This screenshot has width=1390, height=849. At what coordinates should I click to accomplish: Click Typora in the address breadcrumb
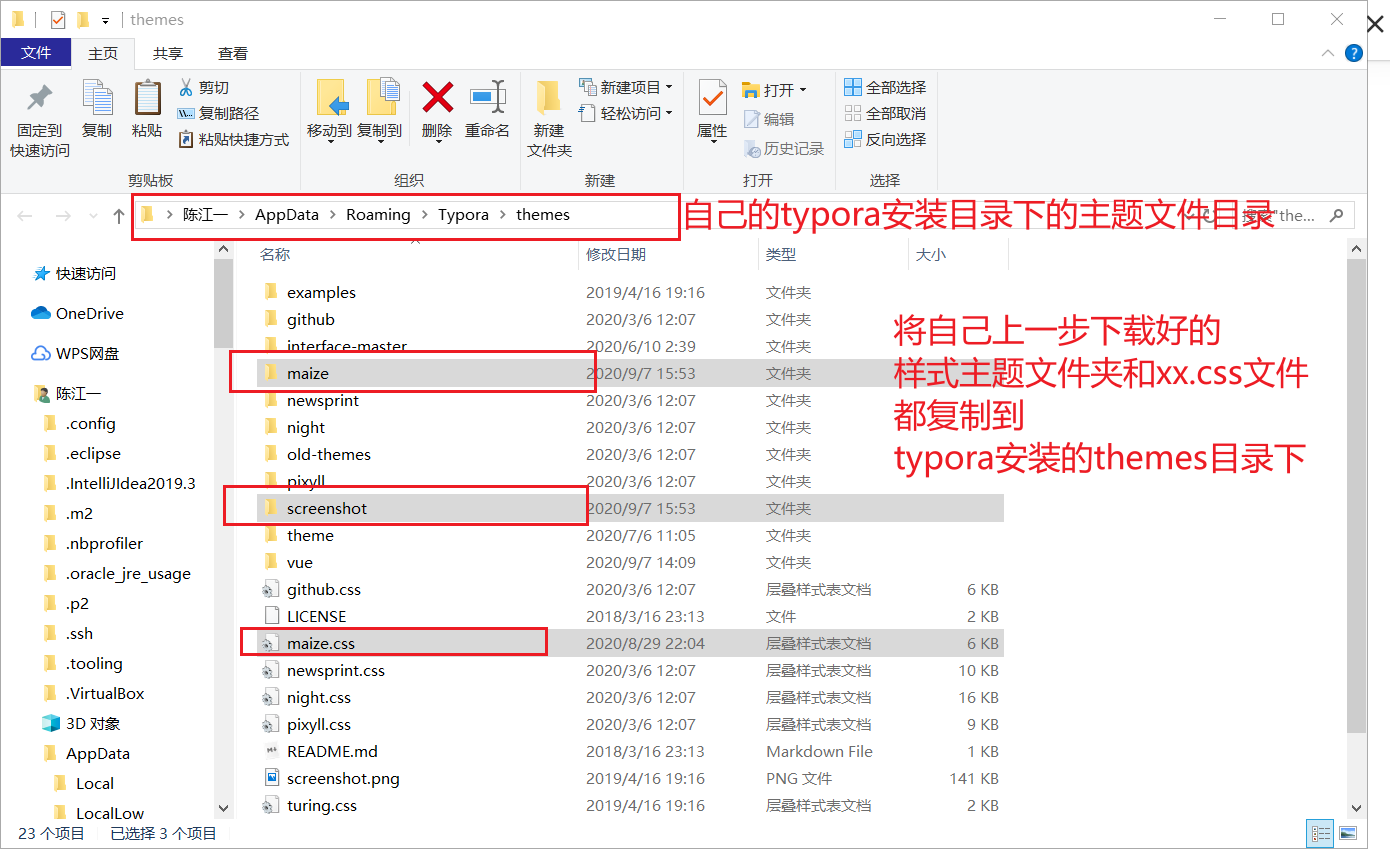click(463, 215)
